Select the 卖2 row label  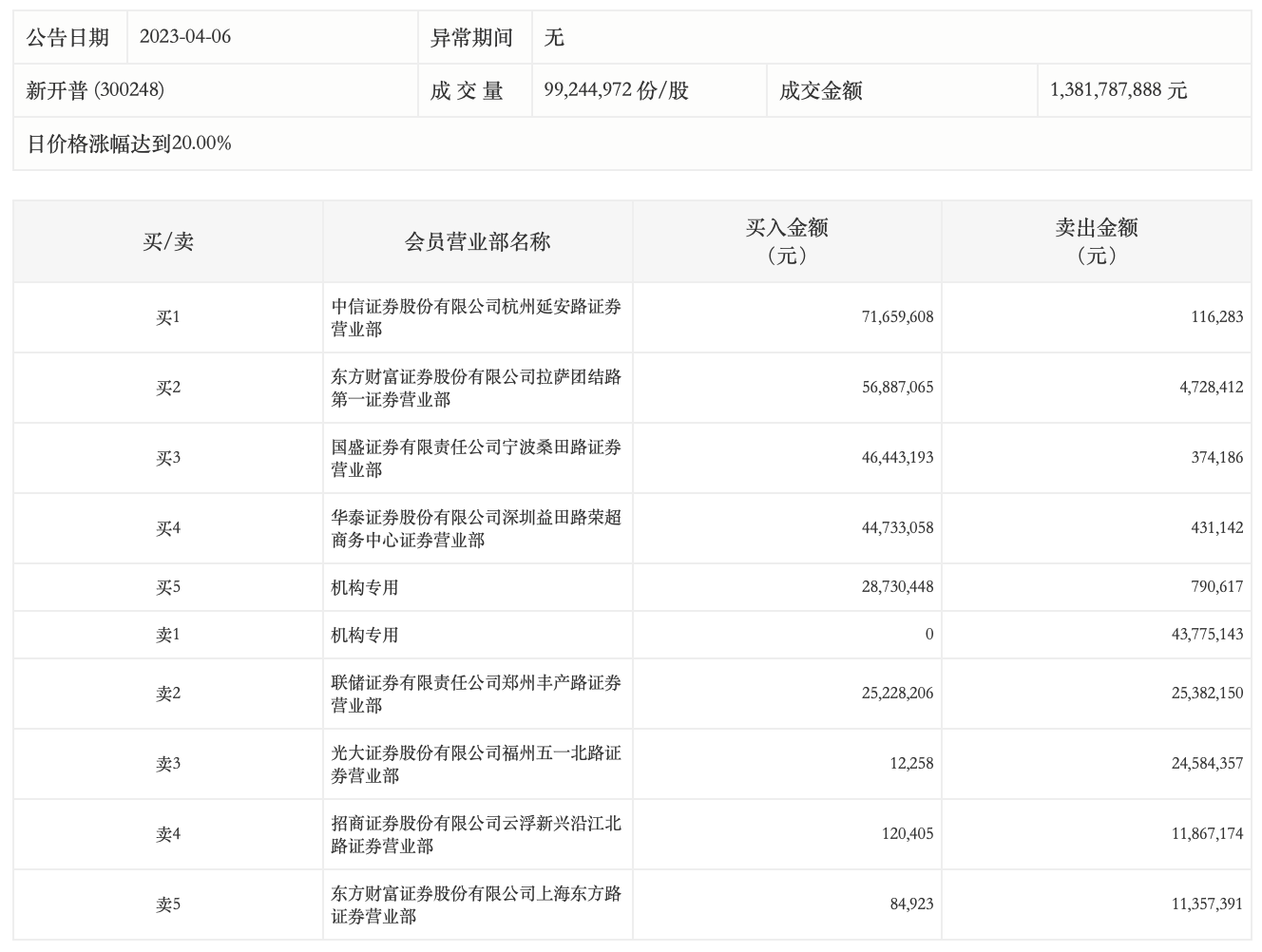(x=168, y=694)
